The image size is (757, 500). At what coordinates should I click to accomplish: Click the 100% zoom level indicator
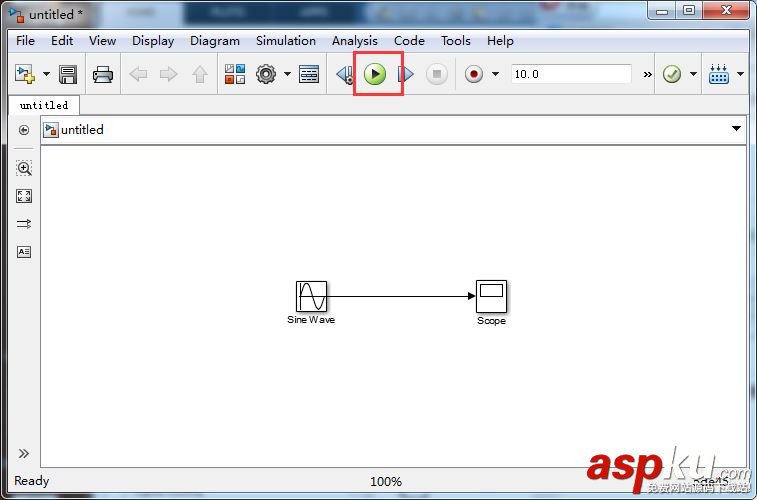pyautogui.click(x=386, y=482)
